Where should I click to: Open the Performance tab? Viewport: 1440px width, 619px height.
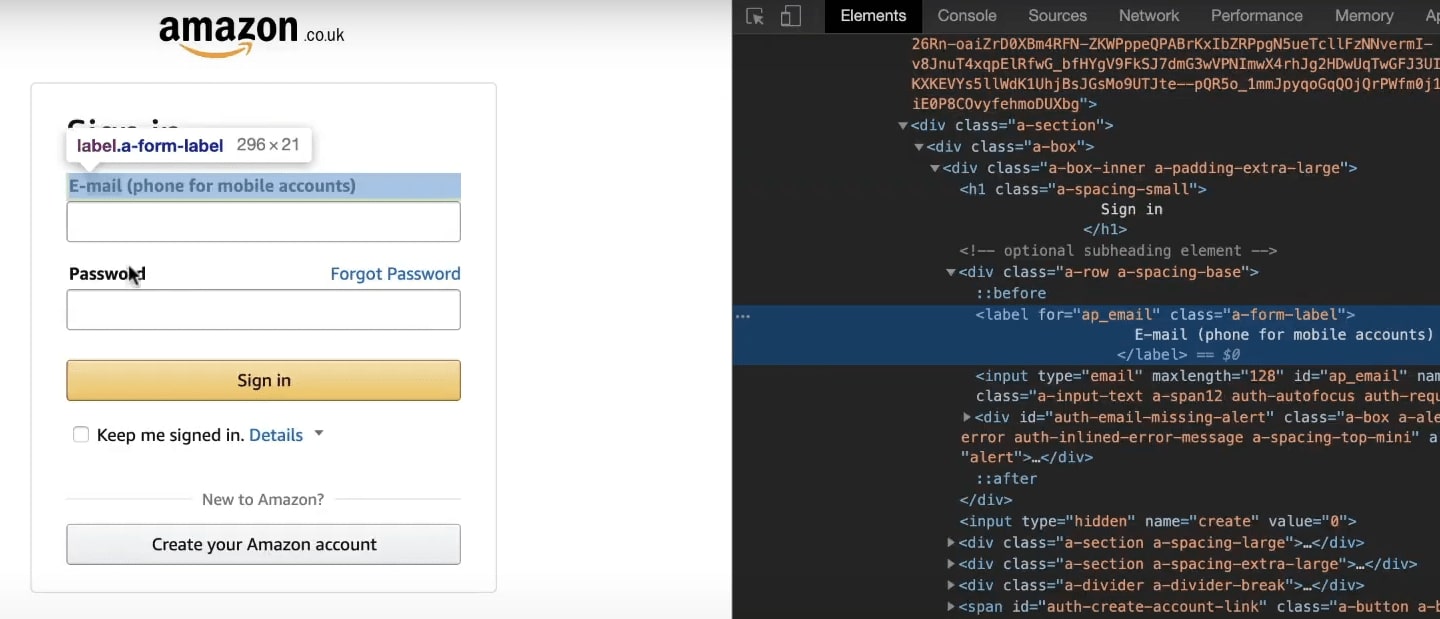coord(1257,16)
